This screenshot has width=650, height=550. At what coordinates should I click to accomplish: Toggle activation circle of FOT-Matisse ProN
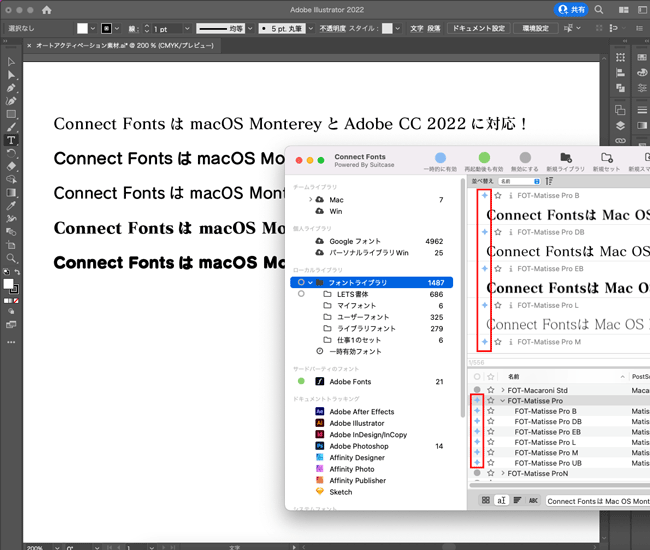point(477,473)
